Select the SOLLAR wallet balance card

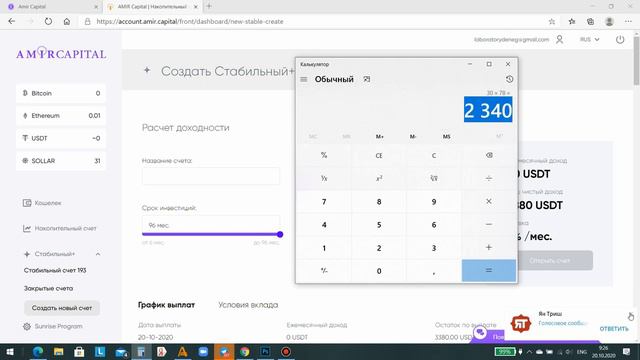(x=61, y=161)
